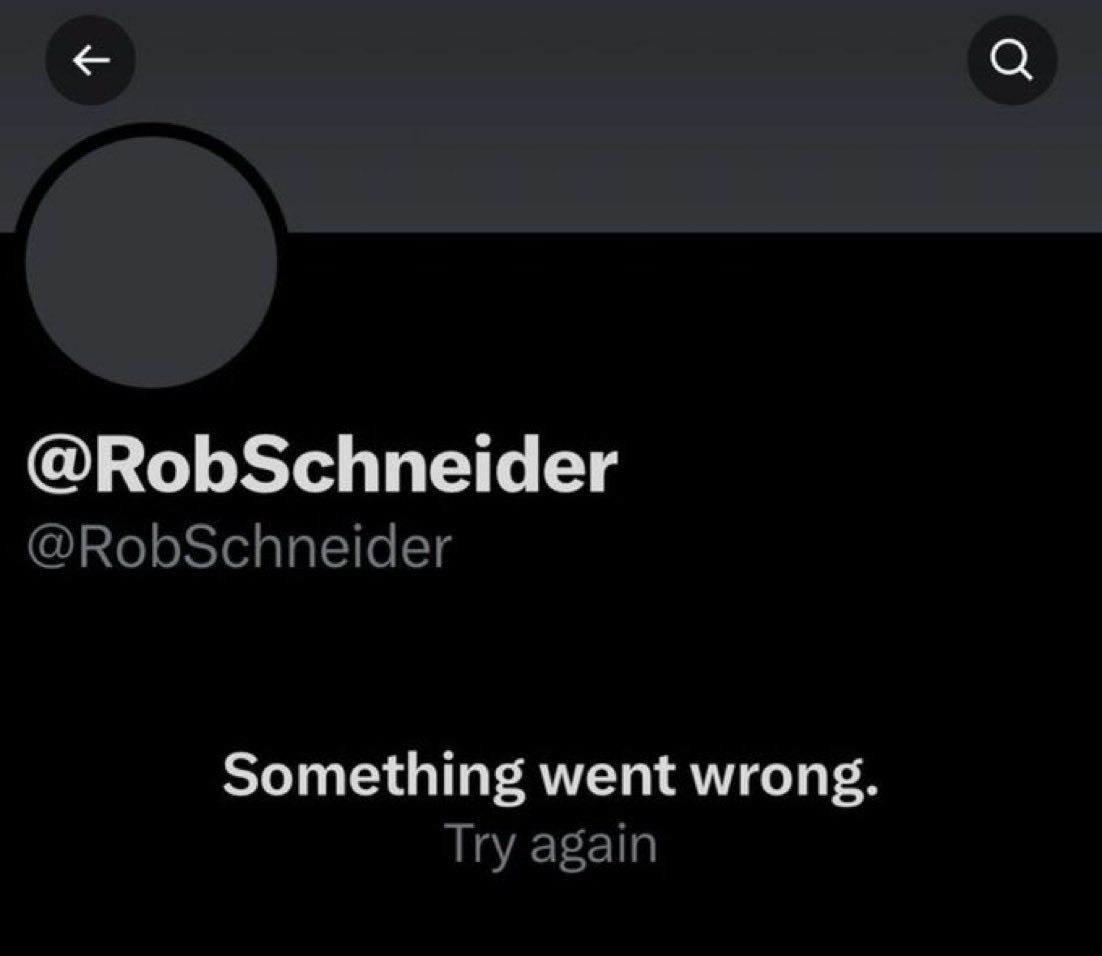Reload the profile via Try again text
This screenshot has height=956, width=1102.
551,845
